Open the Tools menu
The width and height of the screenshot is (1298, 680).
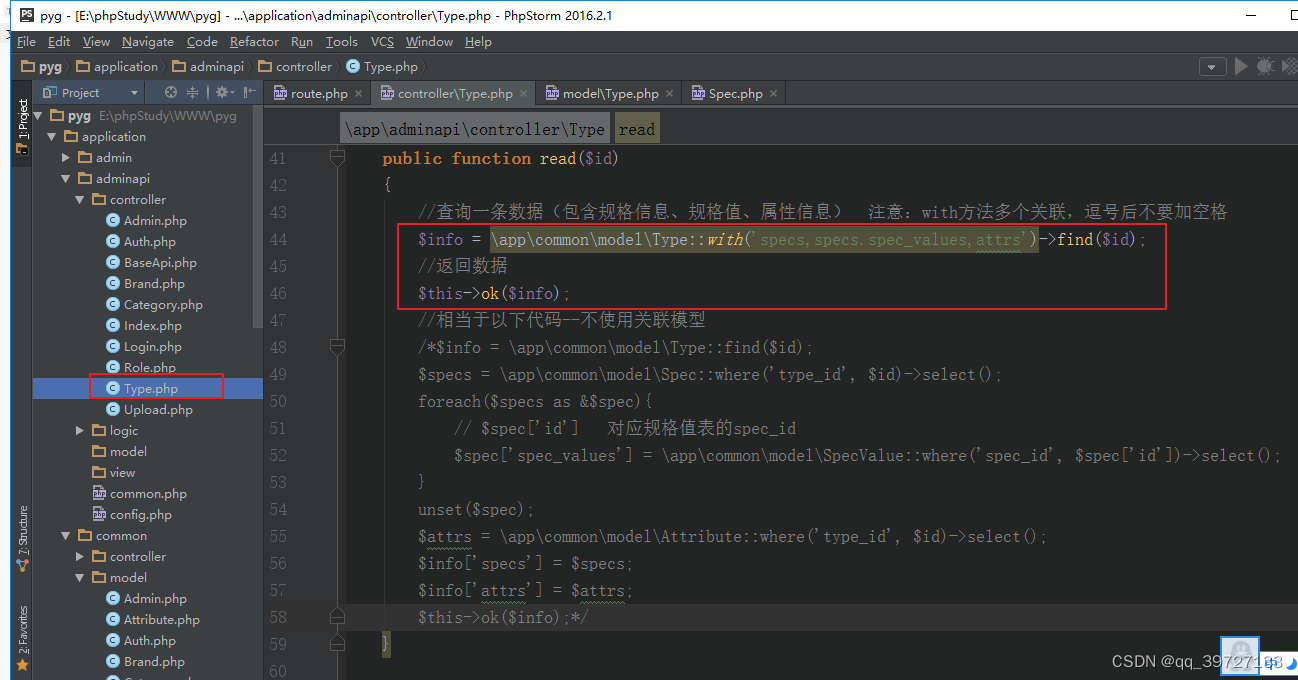coord(341,41)
